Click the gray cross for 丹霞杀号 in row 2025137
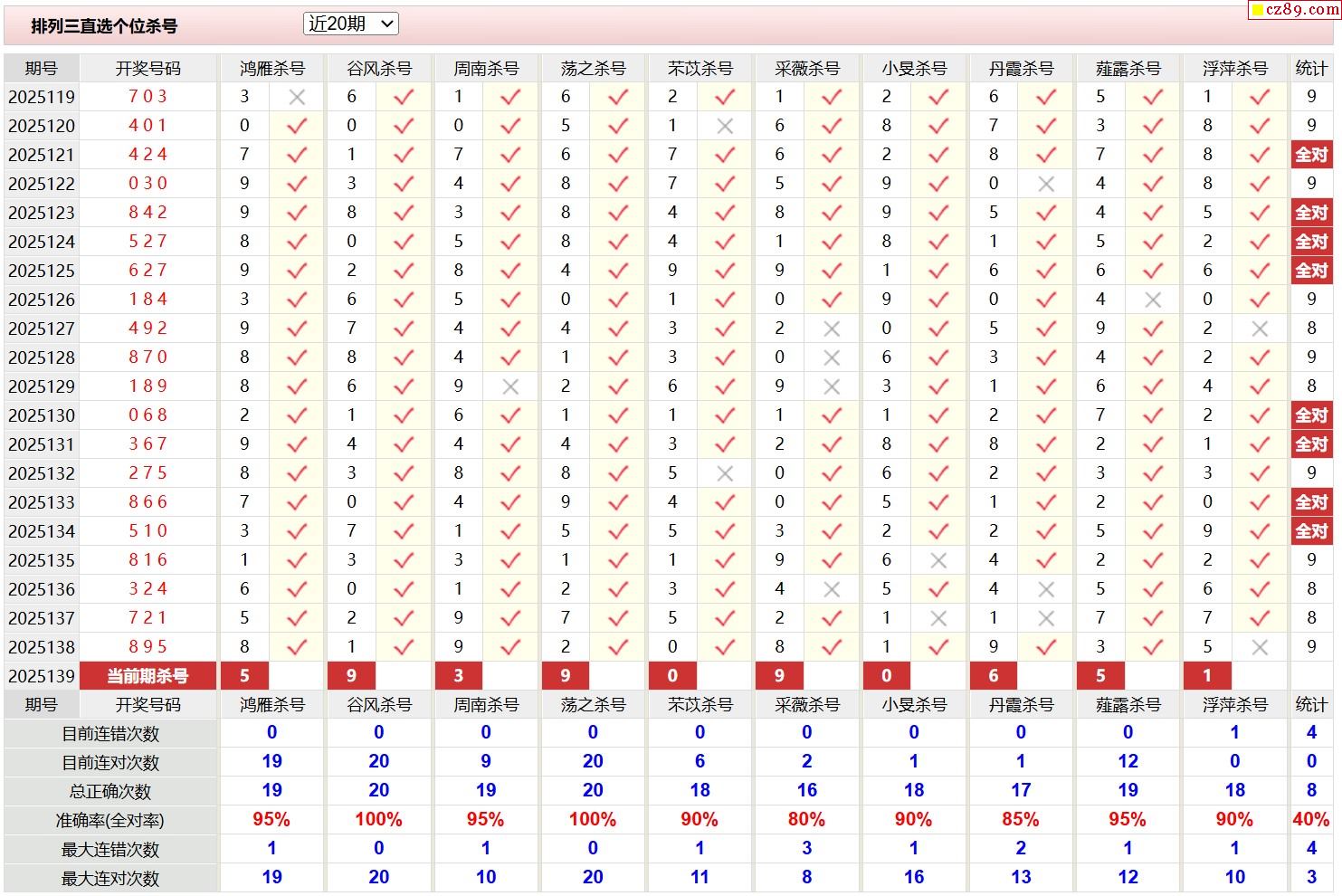1342x896 pixels. (1046, 618)
